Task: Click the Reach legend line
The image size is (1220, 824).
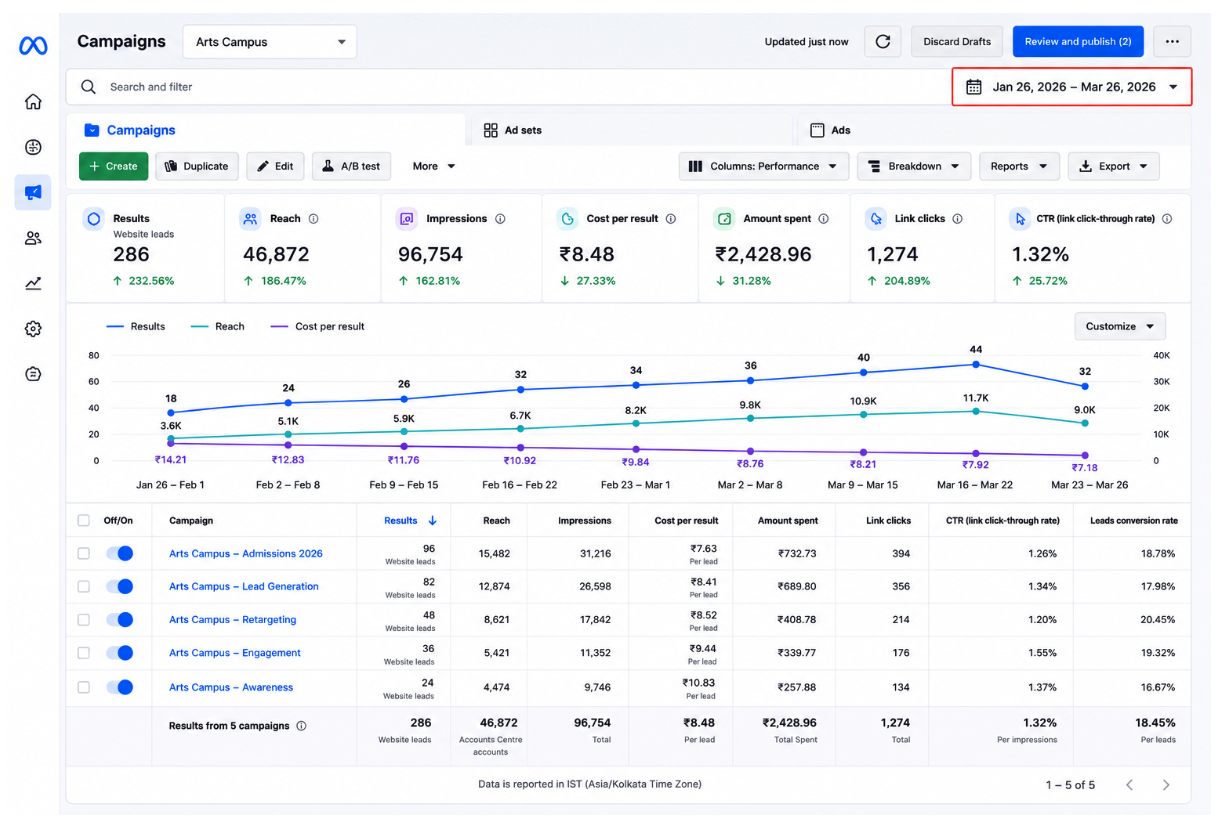Action: click(199, 326)
